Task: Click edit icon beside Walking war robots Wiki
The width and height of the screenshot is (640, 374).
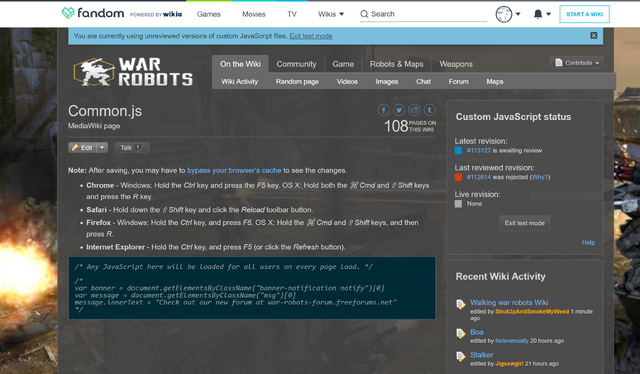Action: 461,304
